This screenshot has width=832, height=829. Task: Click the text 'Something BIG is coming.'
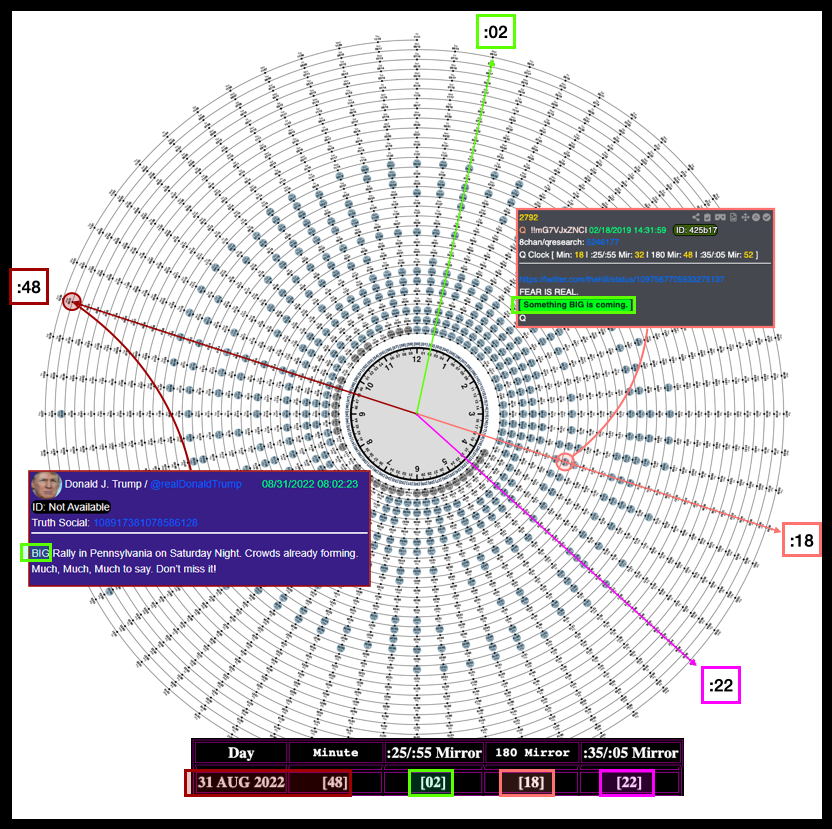click(x=575, y=305)
